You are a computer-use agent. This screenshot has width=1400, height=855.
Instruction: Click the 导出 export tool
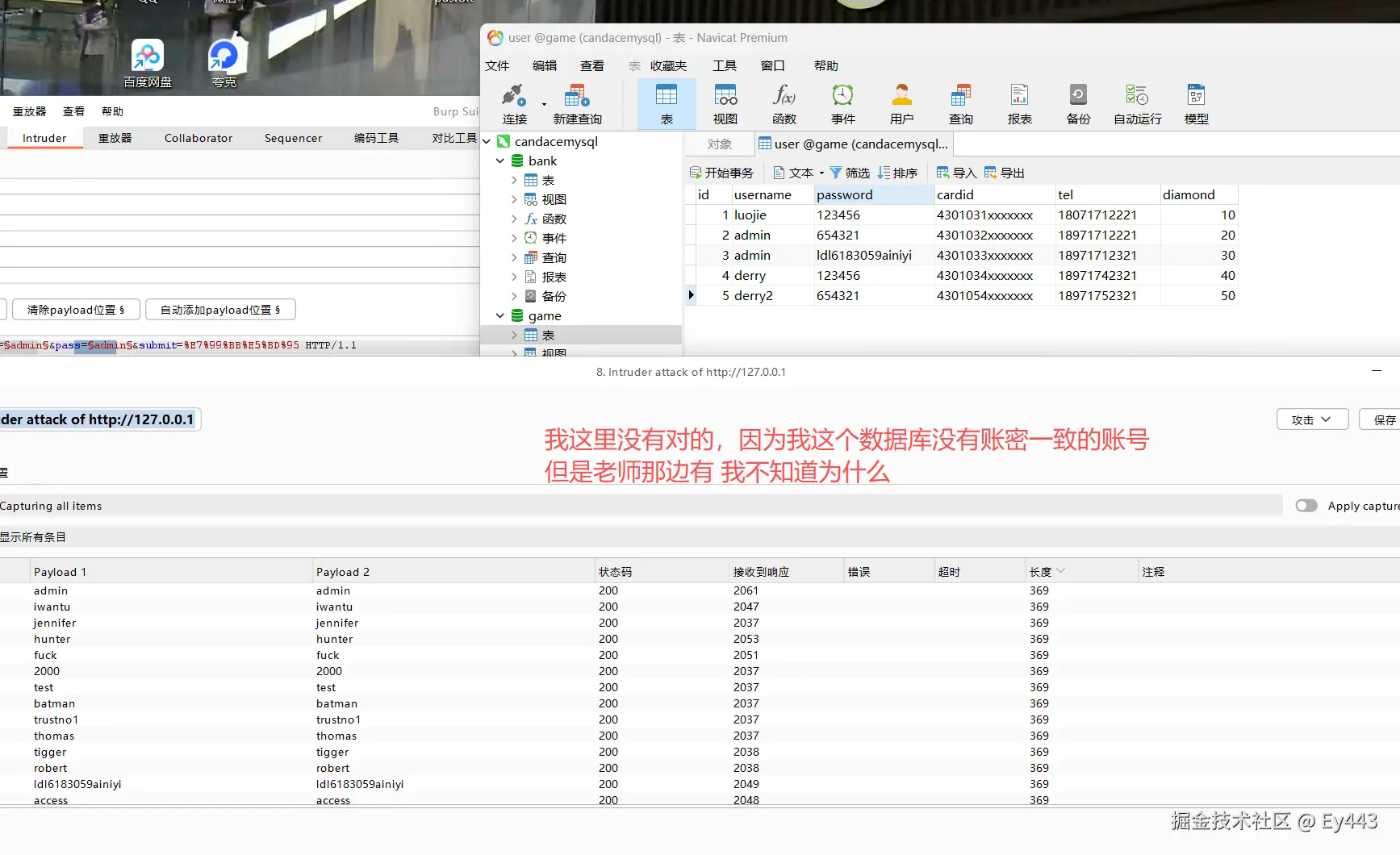point(1004,173)
